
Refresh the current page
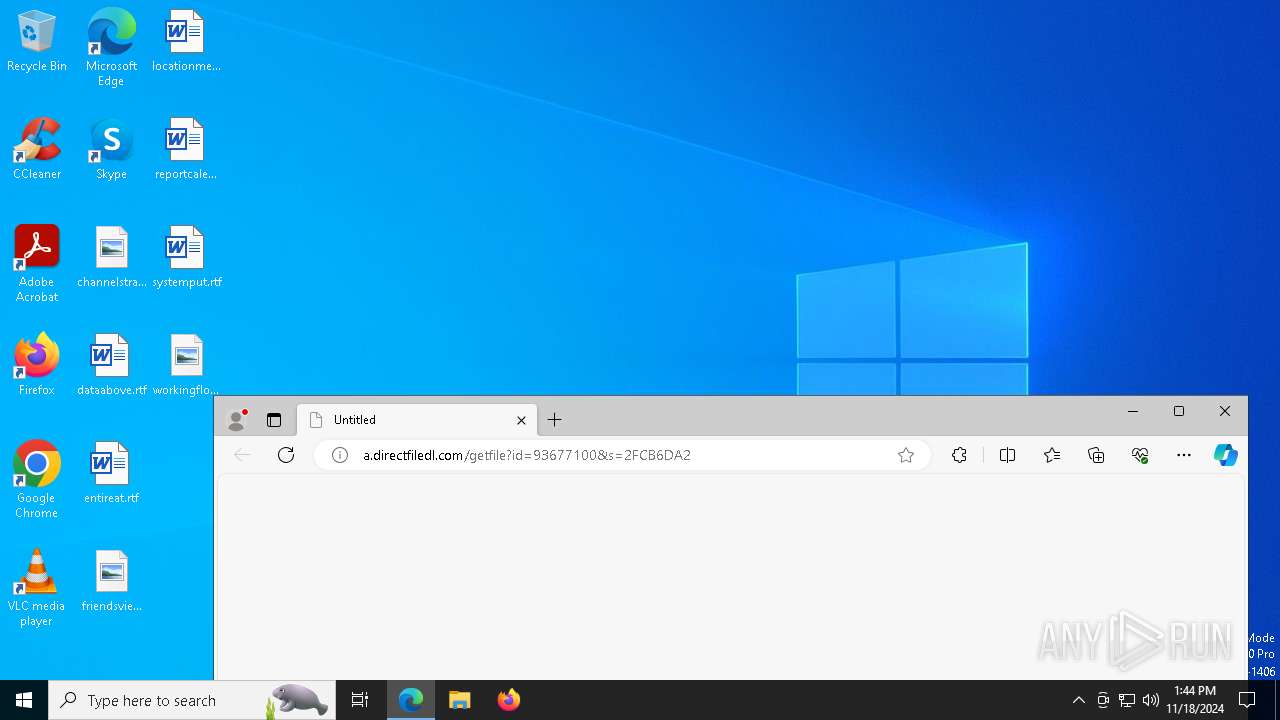tap(286, 455)
